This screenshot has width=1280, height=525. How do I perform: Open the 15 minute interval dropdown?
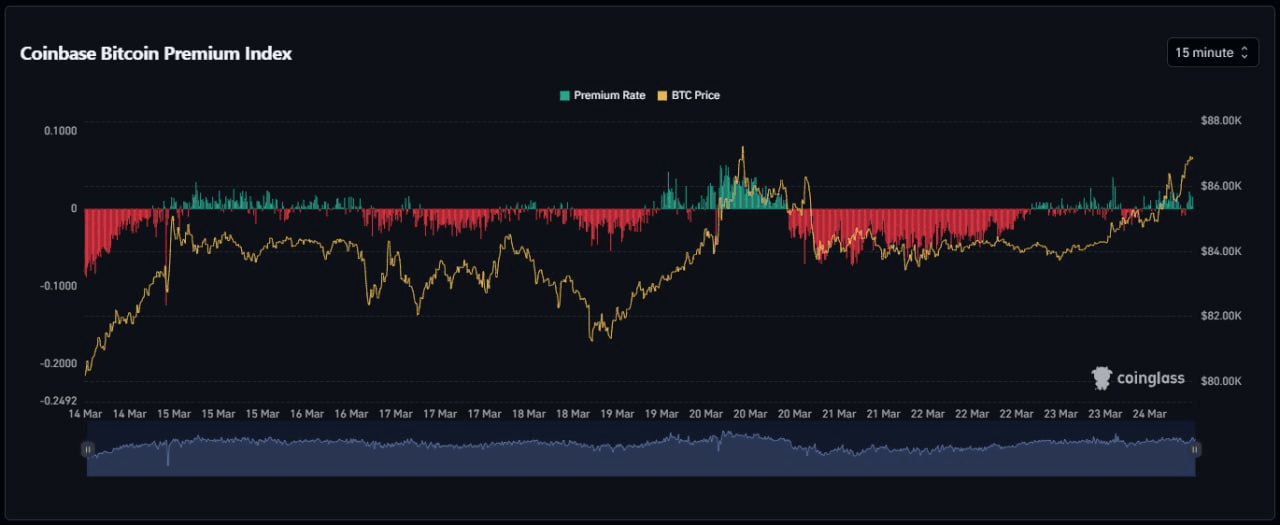tap(1212, 53)
